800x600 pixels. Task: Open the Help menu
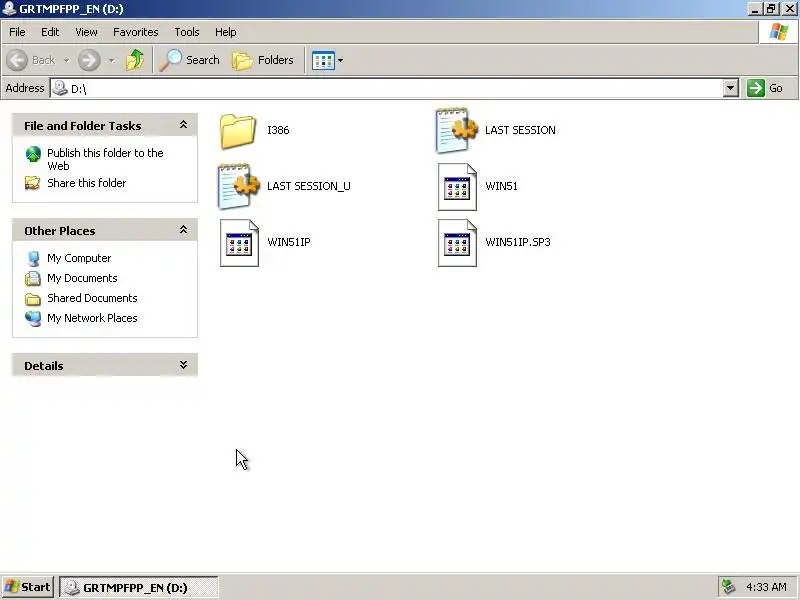(x=226, y=32)
